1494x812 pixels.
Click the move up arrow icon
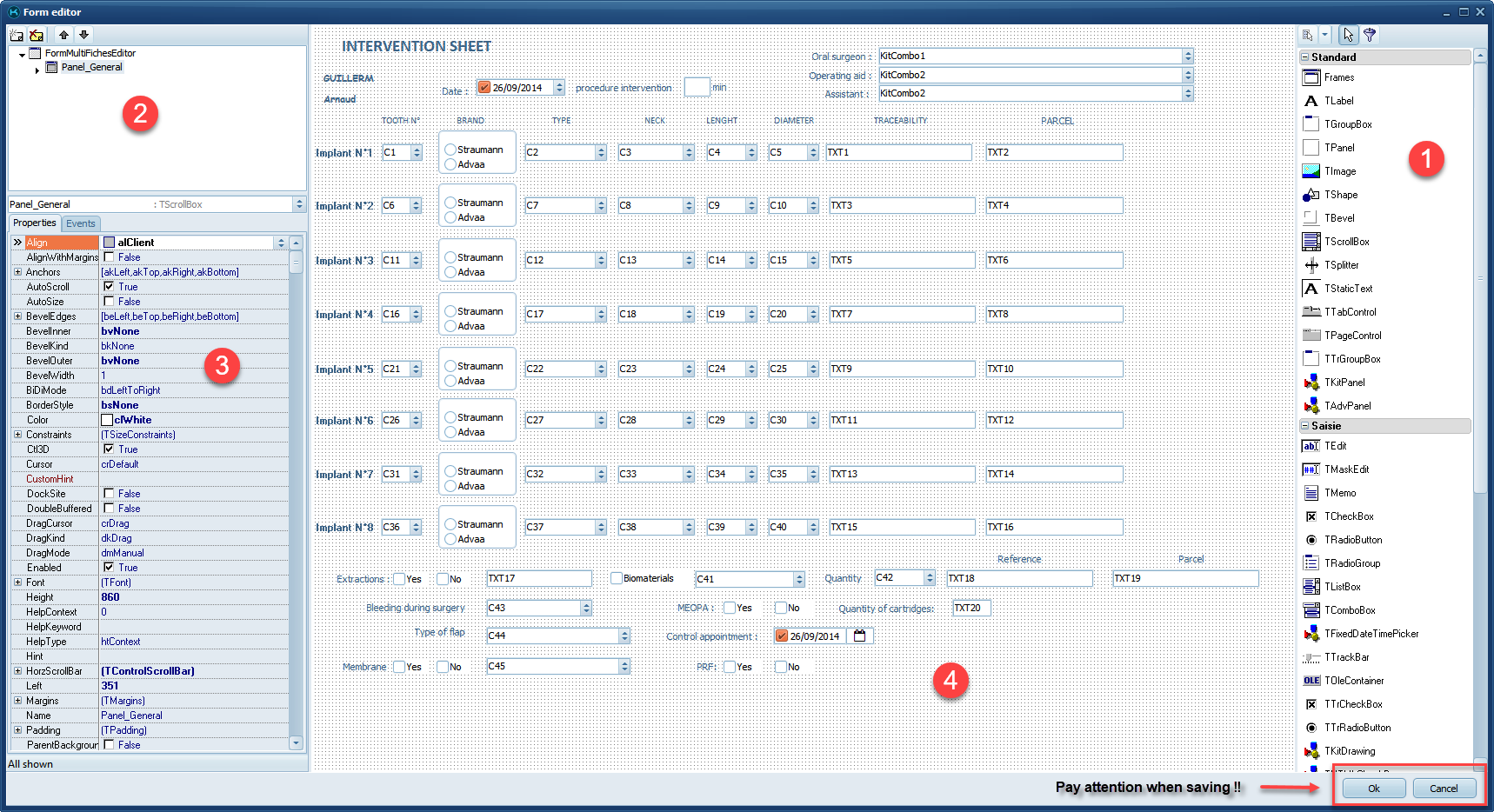pos(63,35)
